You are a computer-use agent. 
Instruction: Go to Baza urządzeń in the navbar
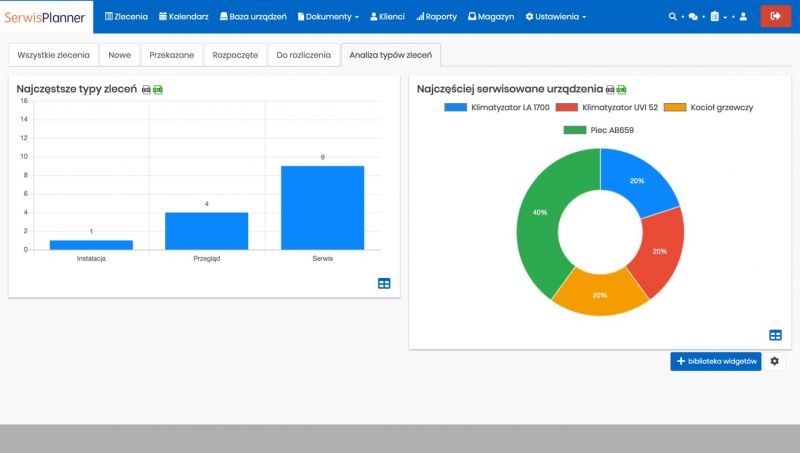click(x=253, y=16)
